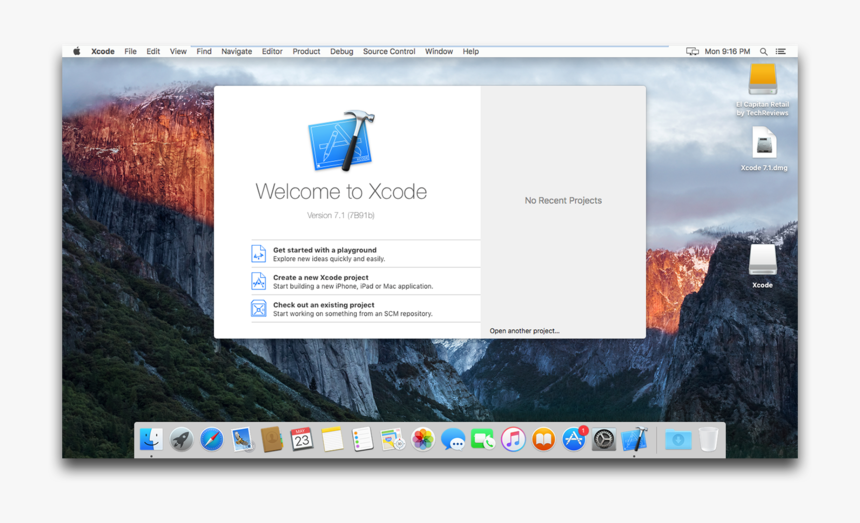
Task: Open System Preferences gear icon
Action: pos(604,439)
